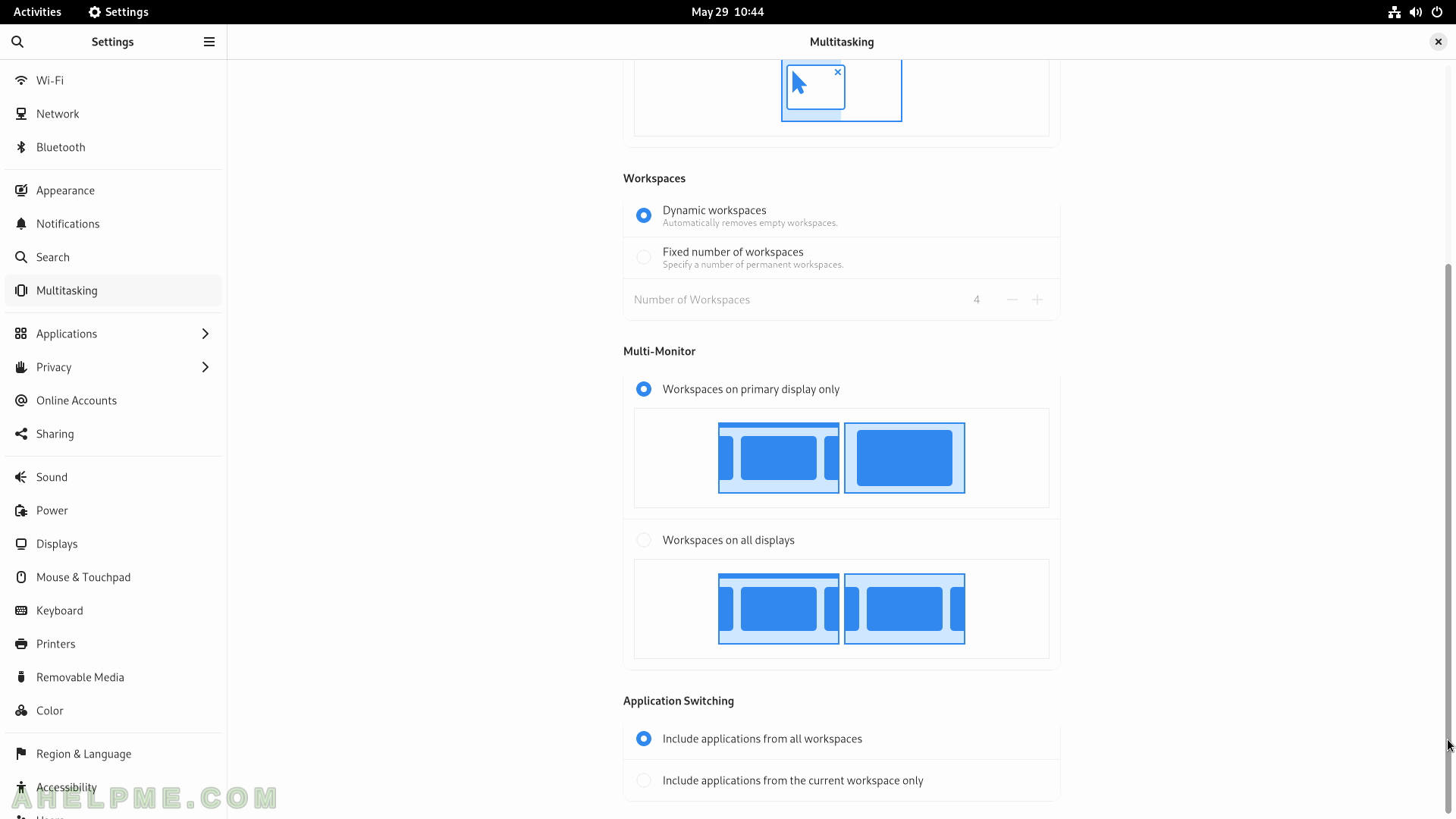Viewport: 1456px width, 819px height.
Task: Click the Color icon in sidebar
Action: pyautogui.click(x=21, y=711)
